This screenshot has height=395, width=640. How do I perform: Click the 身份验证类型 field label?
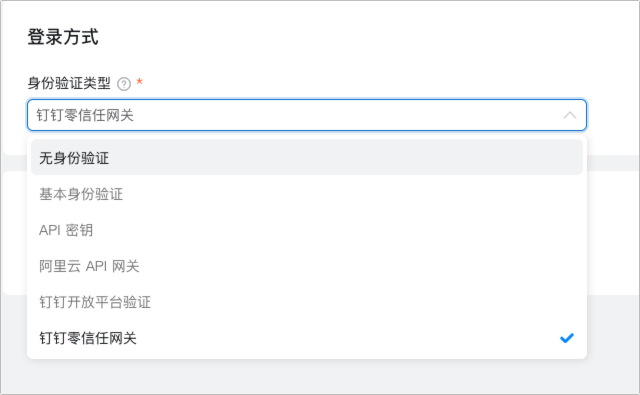69,83
